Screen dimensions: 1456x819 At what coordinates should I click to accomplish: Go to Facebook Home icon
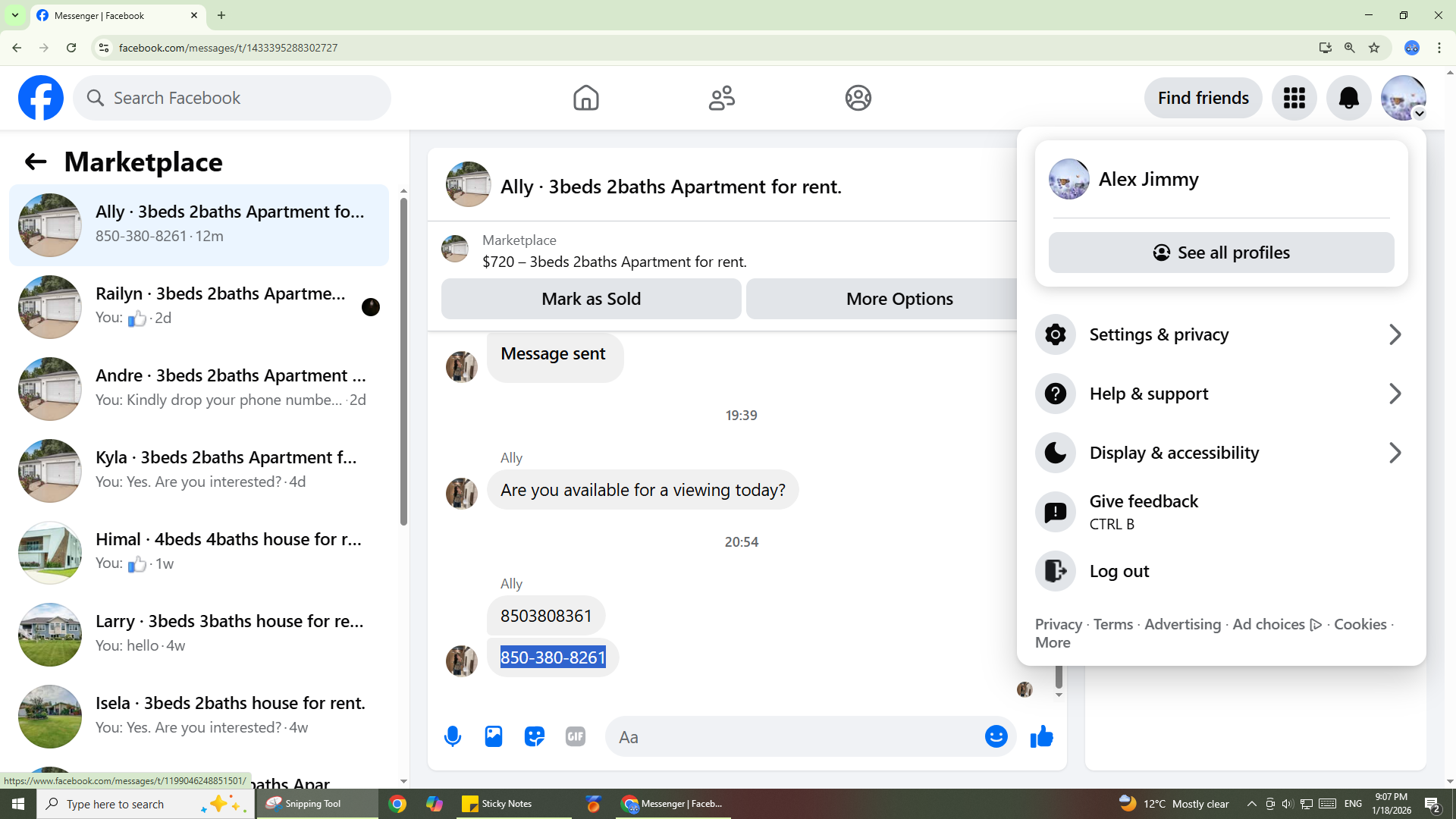[x=585, y=98]
